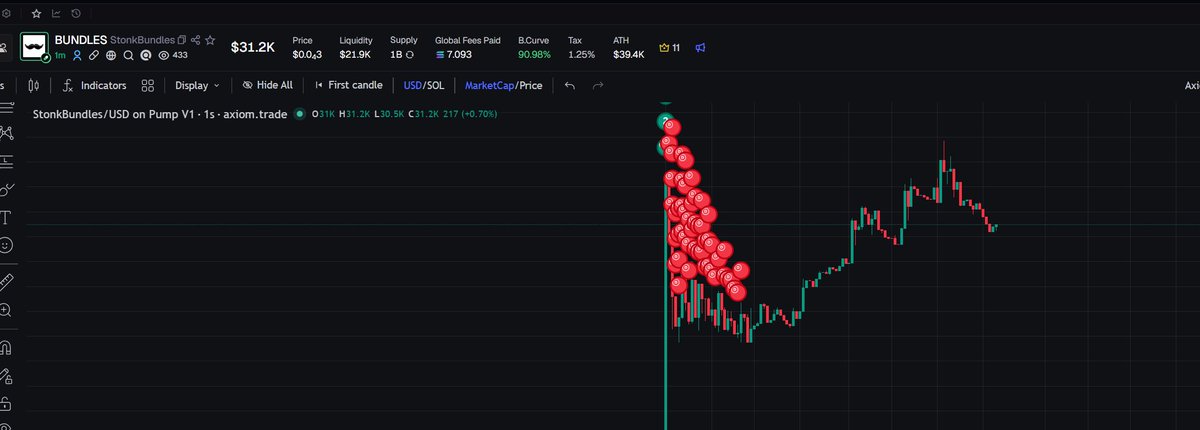The image size is (1200, 430).
Task: Toggle Hide All markers
Action: point(267,85)
